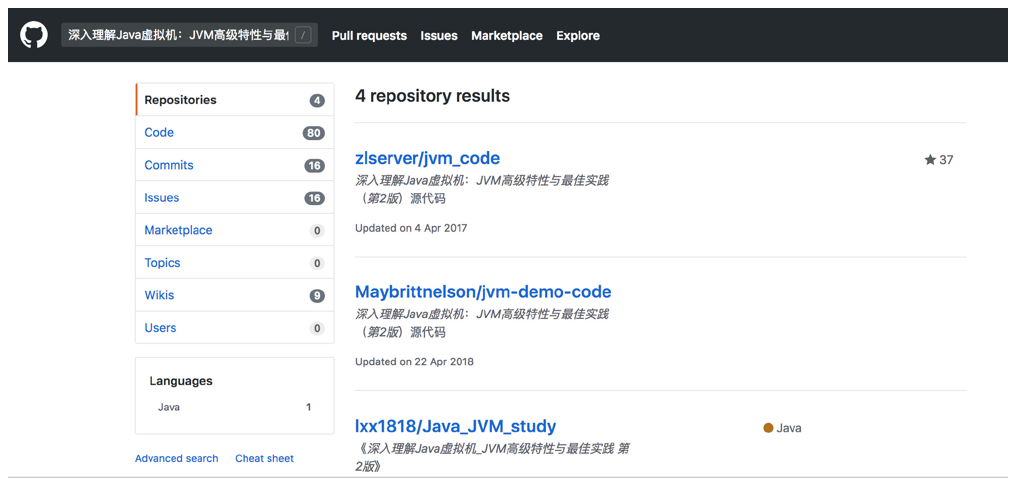
Task: View Issues results in the sidebar
Action: [162, 198]
